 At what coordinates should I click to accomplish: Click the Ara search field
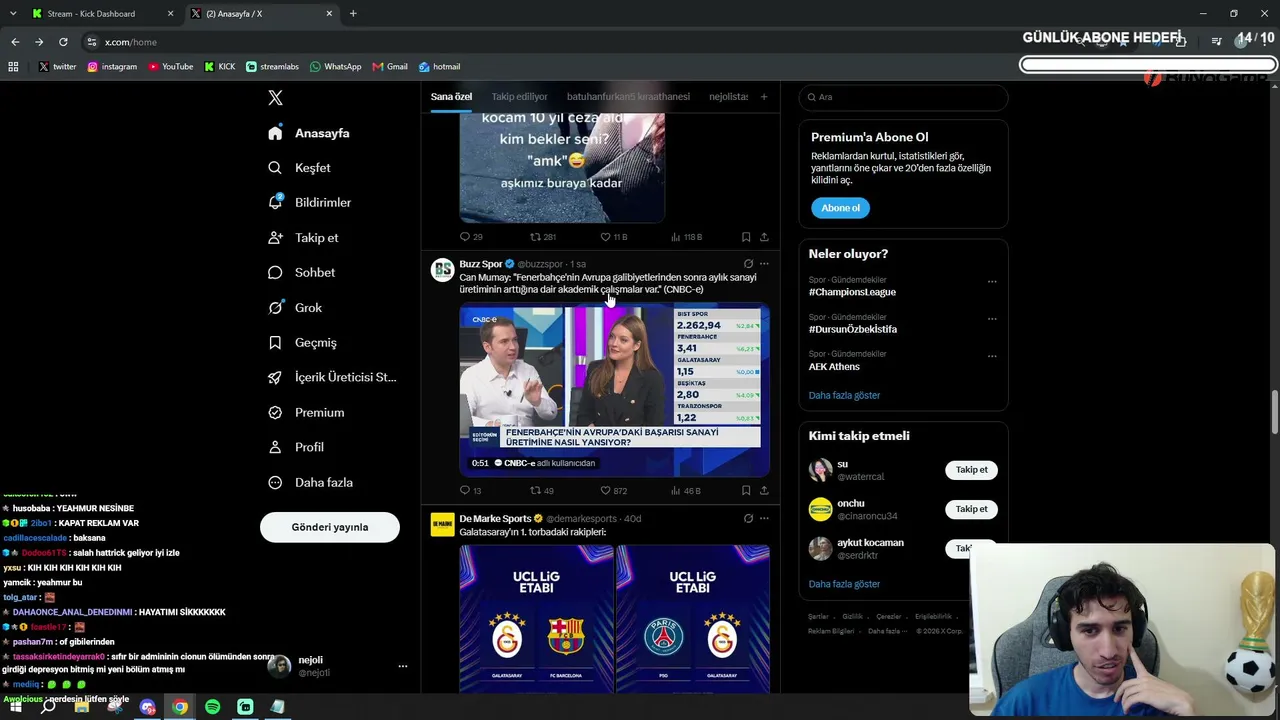[x=903, y=97]
